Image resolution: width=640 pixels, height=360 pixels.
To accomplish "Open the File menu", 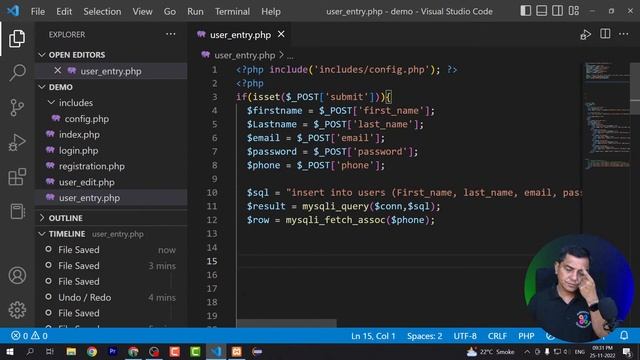I will pos(38,11).
